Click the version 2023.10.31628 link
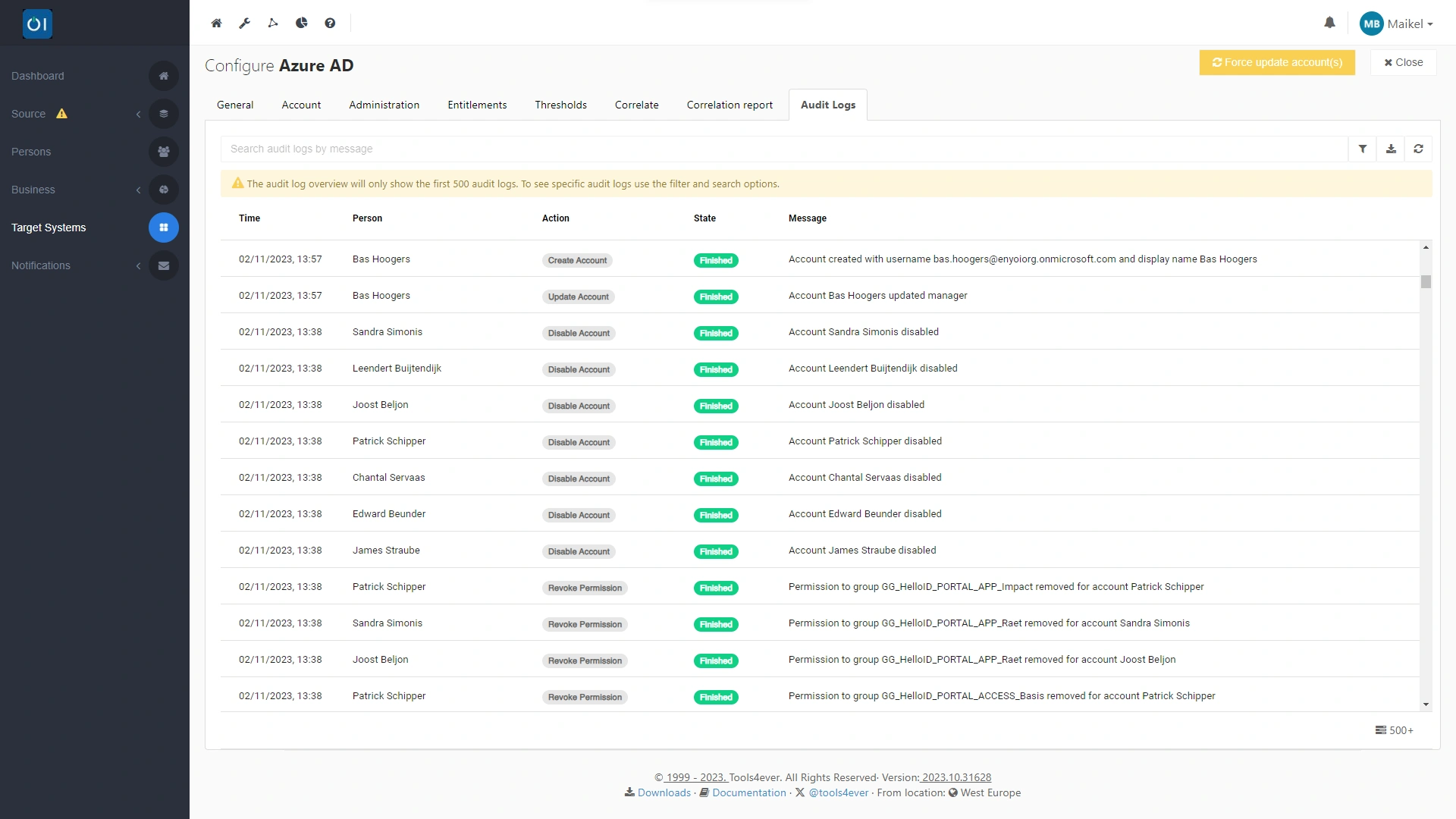Viewport: 1456px width, 819px height. [956, 777]
